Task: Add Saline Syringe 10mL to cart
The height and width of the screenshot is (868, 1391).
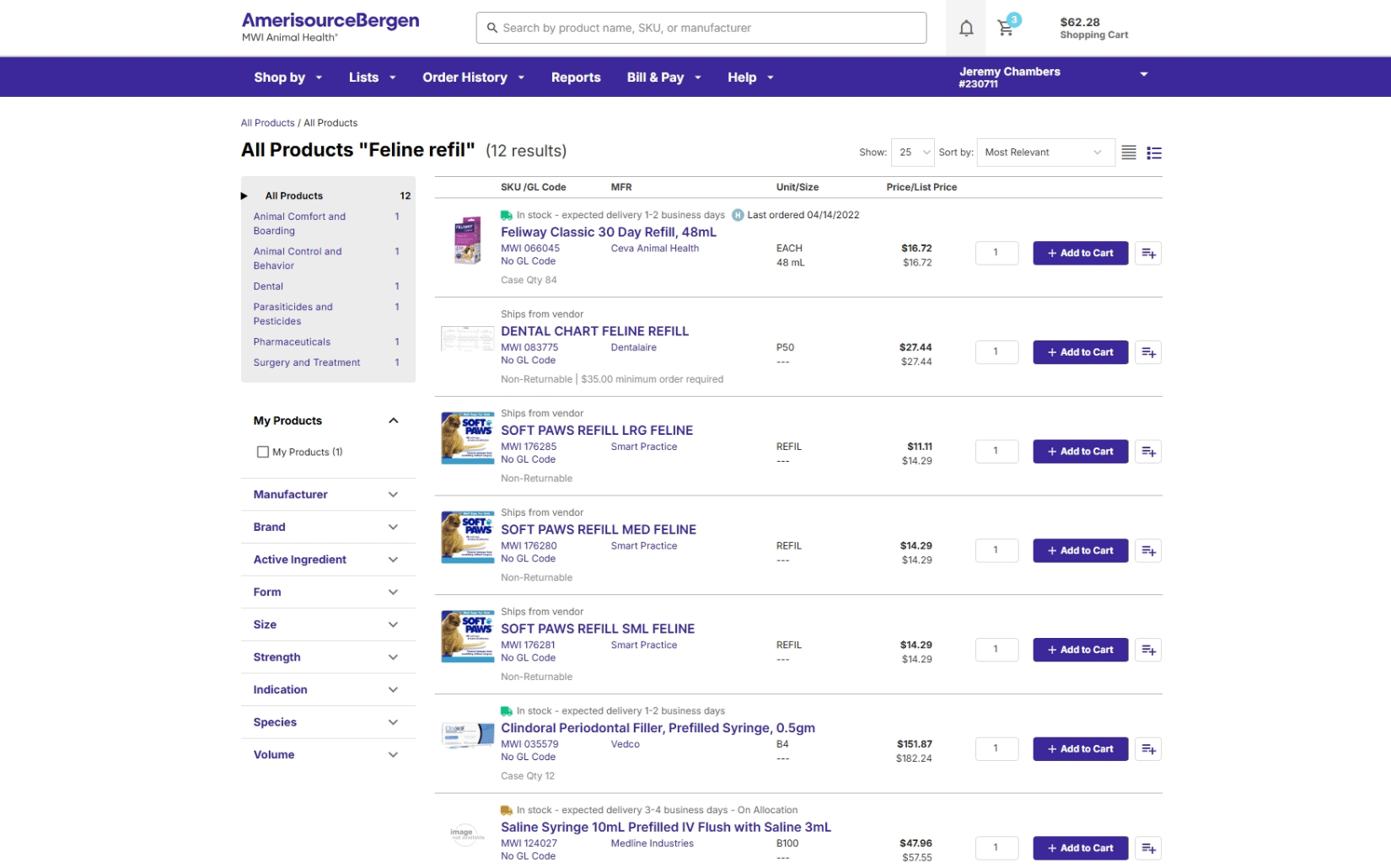Action: pos(1080,849)
